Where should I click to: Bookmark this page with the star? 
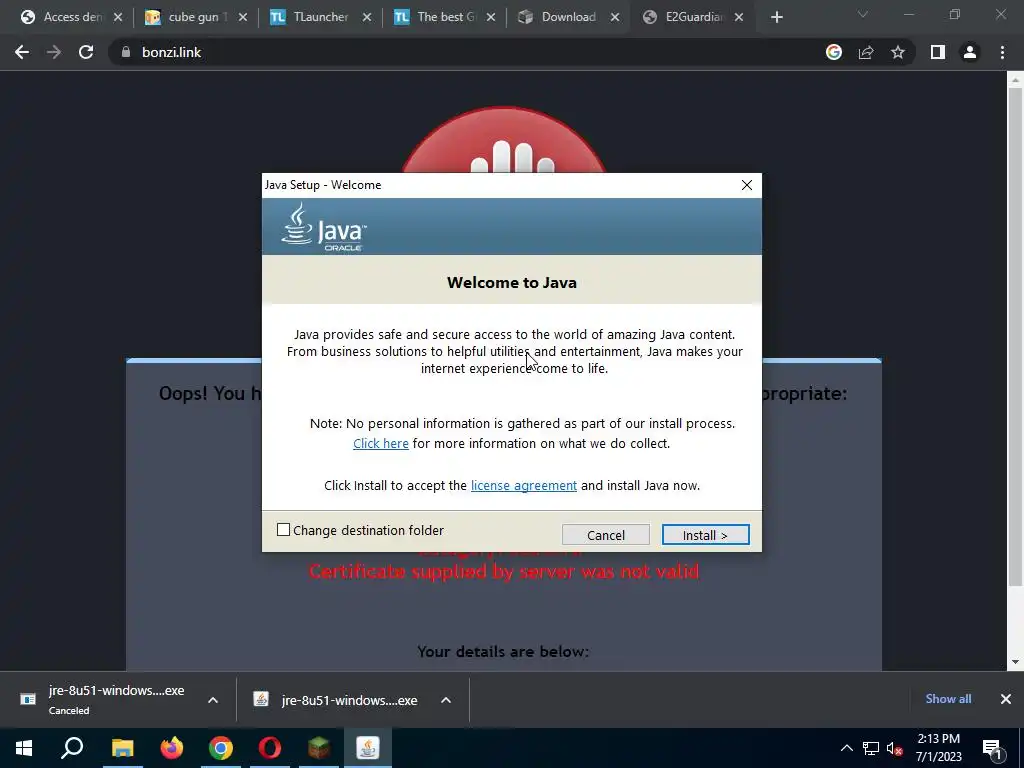tap(898, 52)
